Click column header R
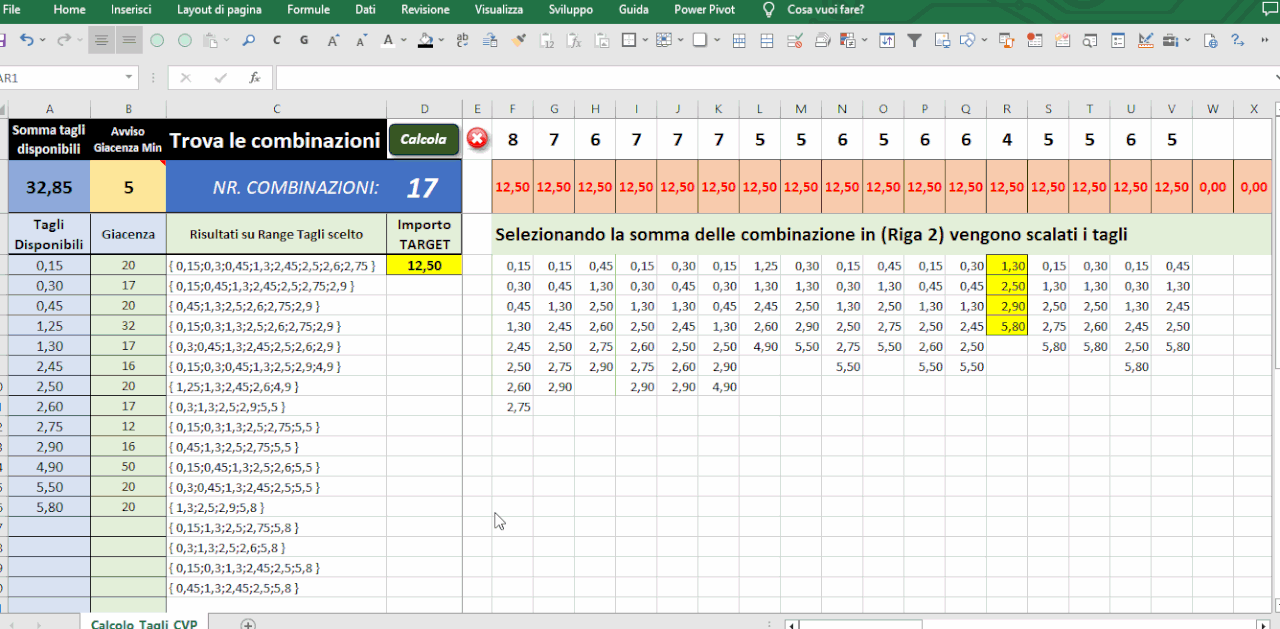Screen dimensions: 1280x629 coord(1007,109)
